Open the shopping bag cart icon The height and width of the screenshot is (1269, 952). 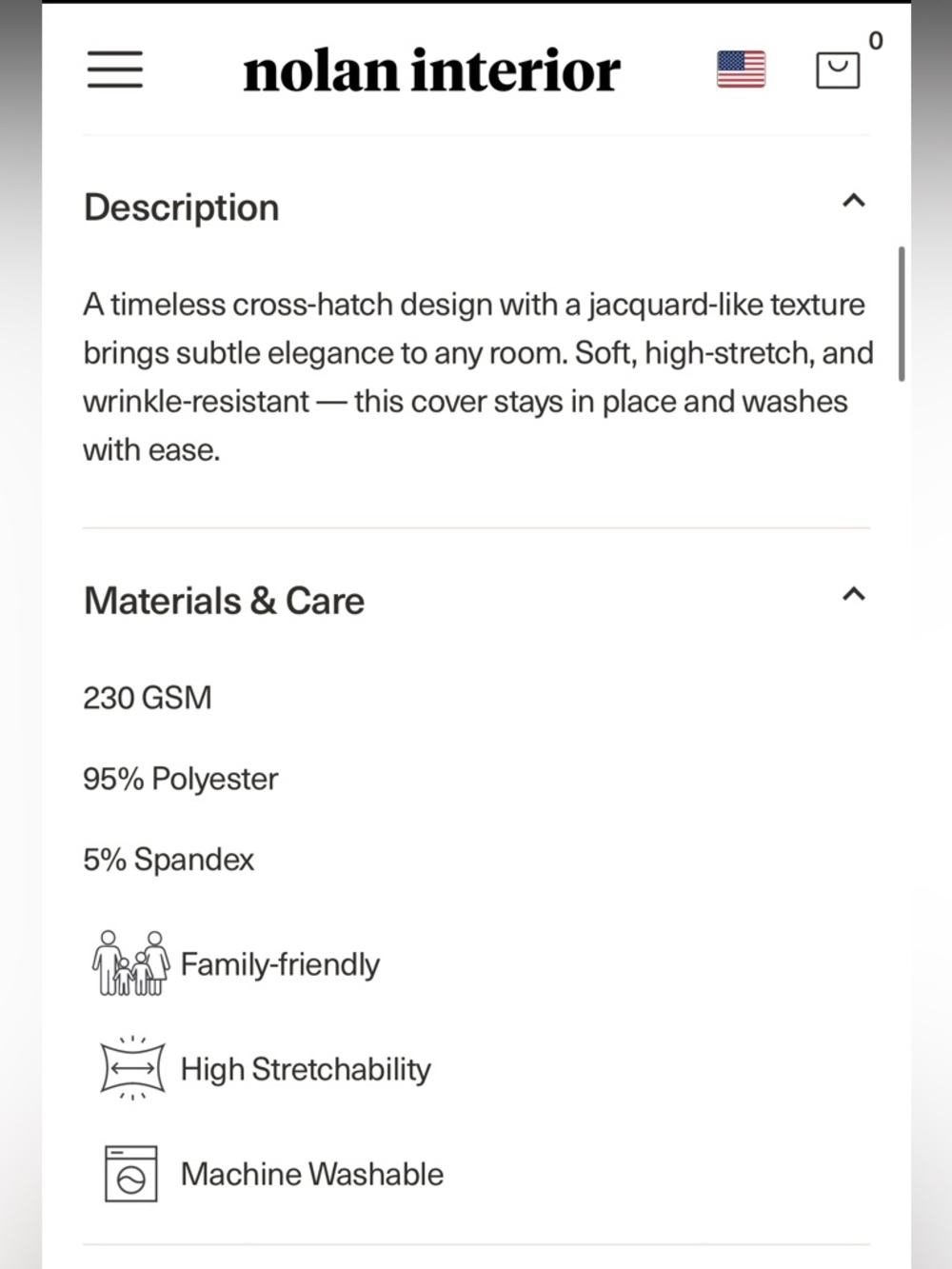tap(838, 69)
